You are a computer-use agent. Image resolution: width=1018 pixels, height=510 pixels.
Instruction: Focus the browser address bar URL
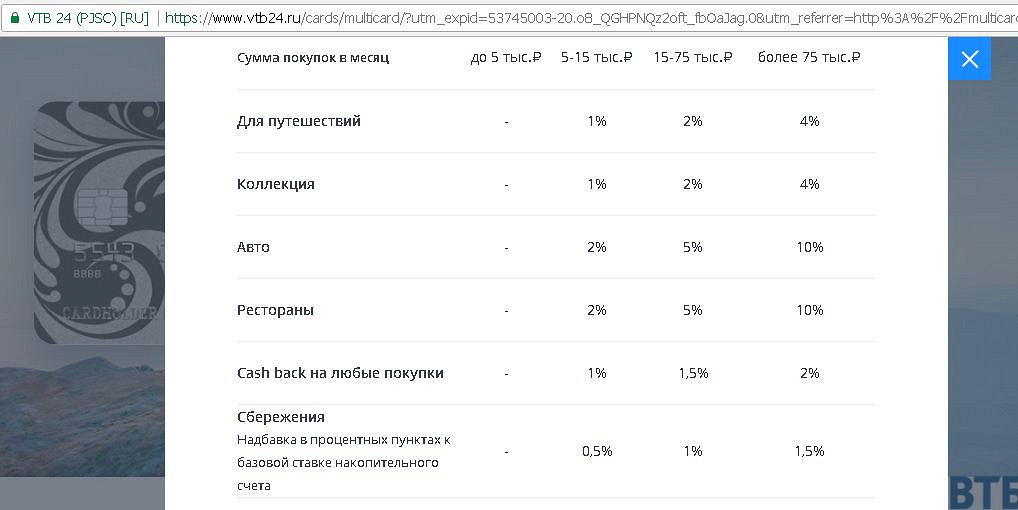590,17
